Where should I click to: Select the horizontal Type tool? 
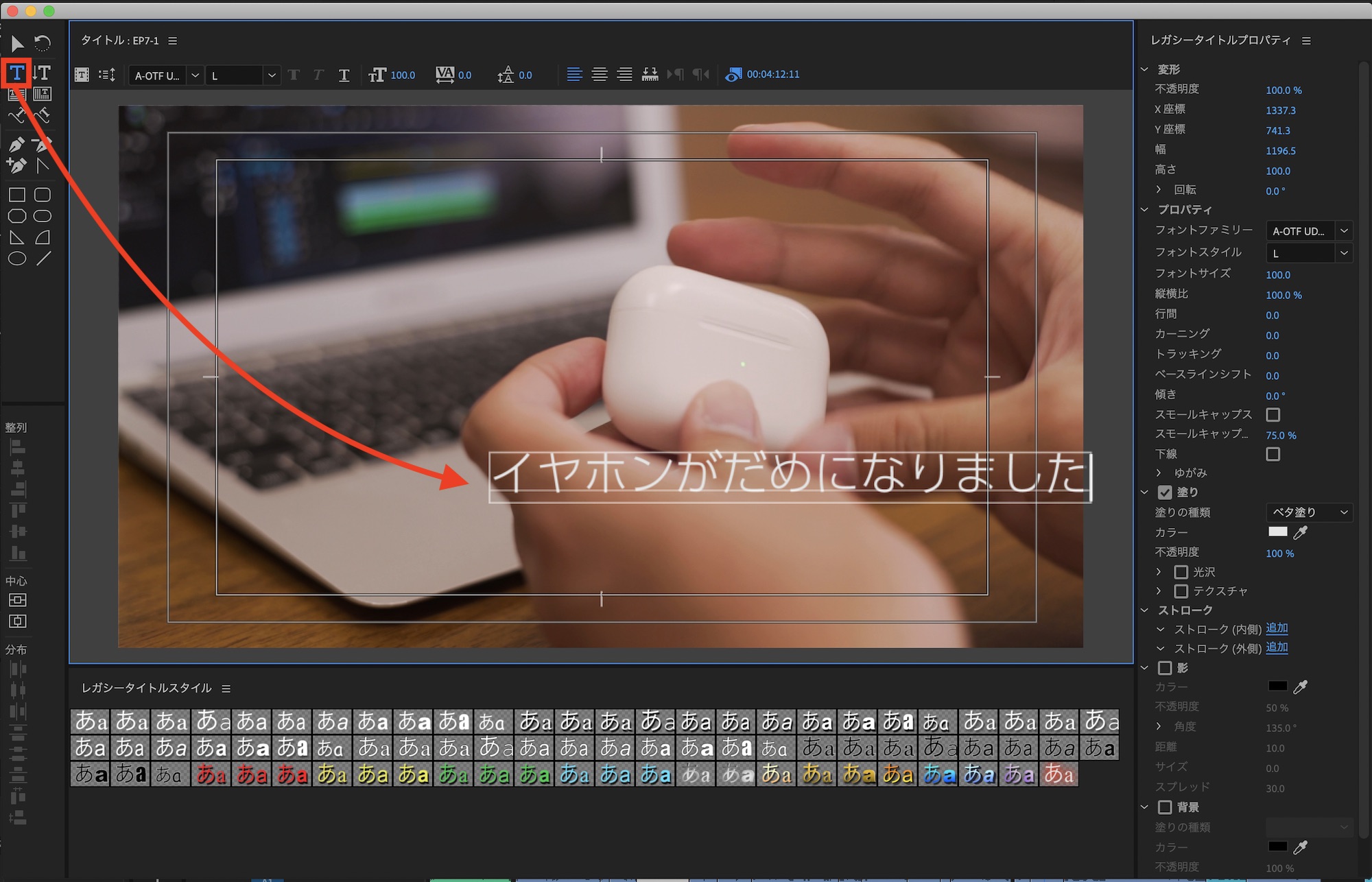click(x=17, y=73)
